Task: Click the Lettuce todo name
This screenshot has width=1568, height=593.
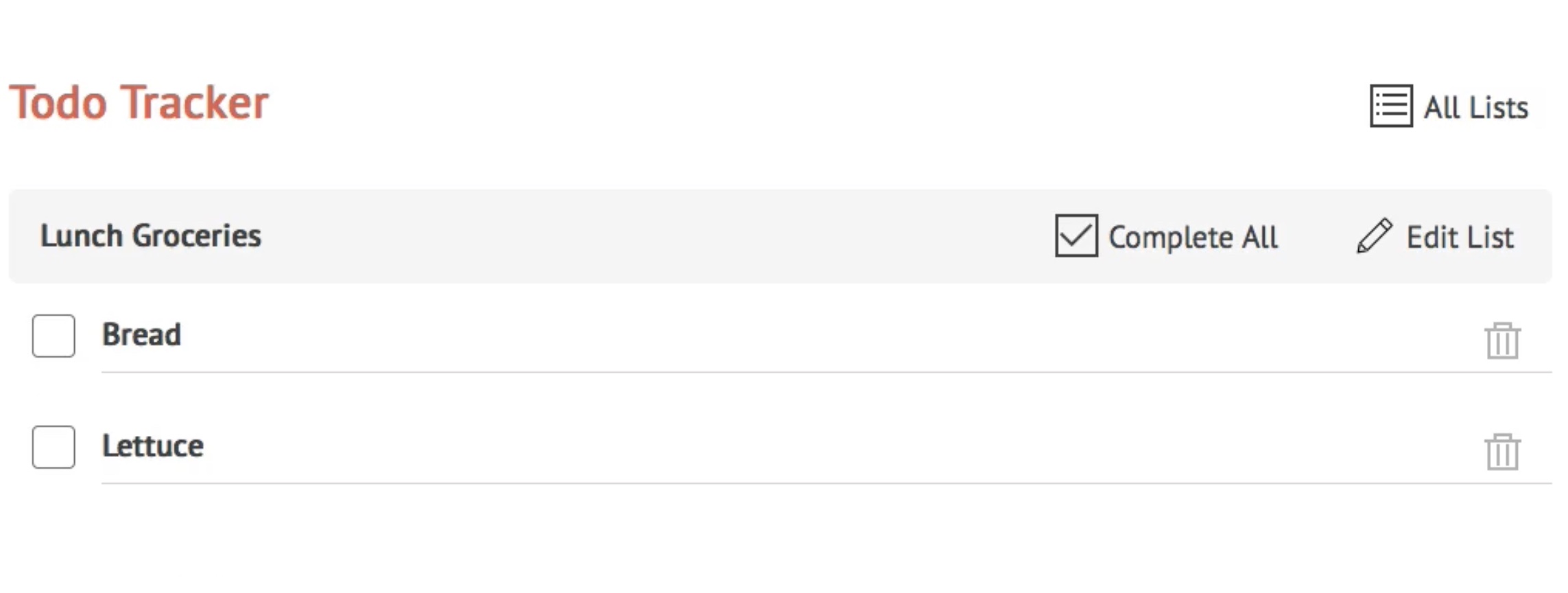Action: [152, 446]
